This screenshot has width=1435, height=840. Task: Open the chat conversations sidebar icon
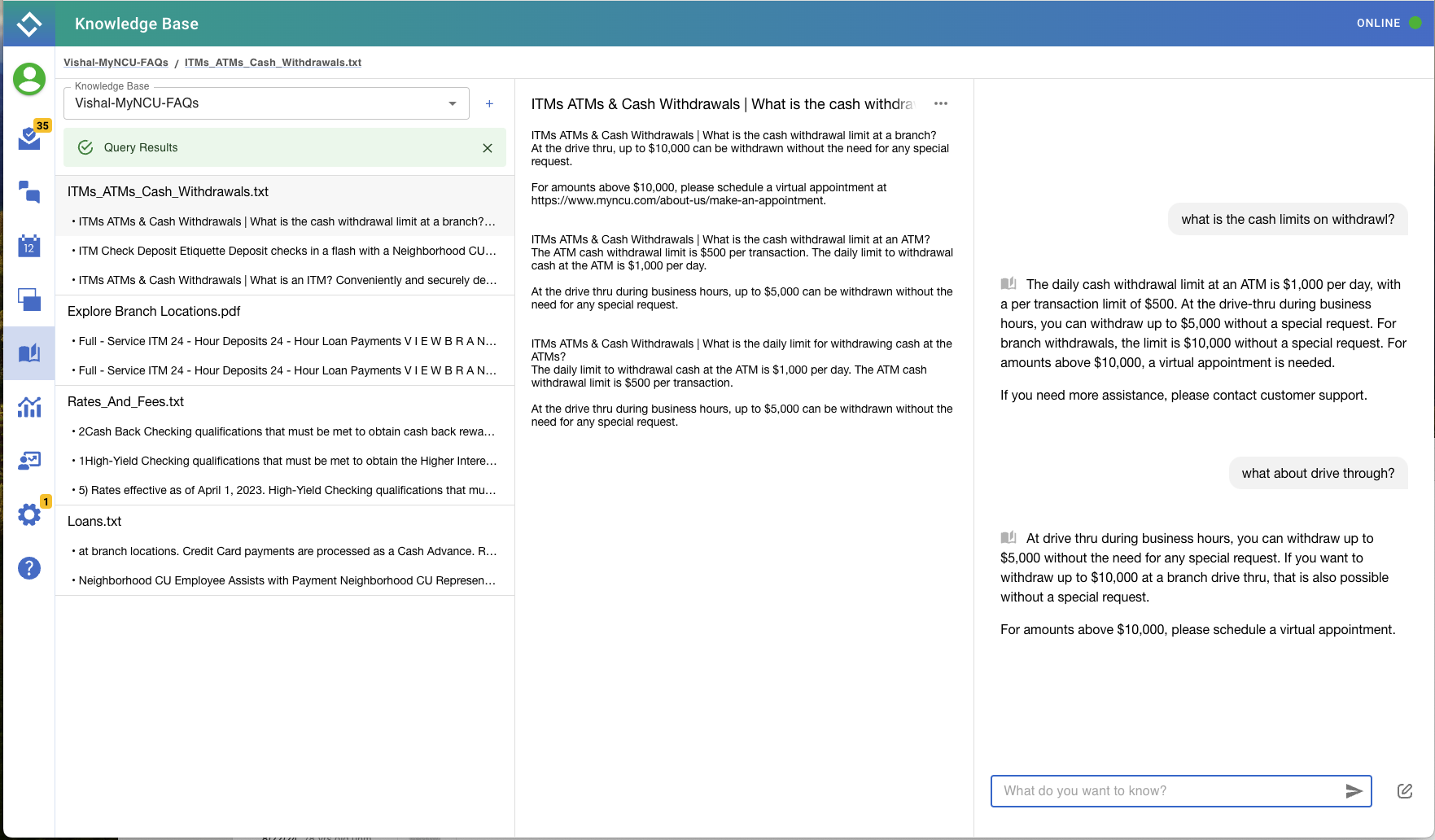(29, 192)
